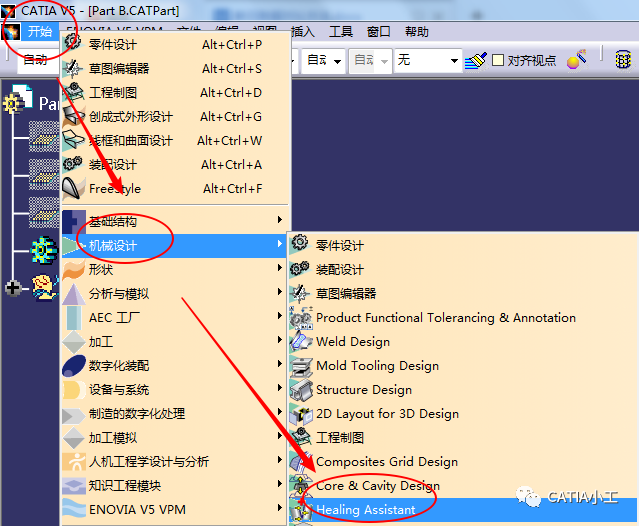Click the Weld Design icon

pyautogui.click(x=301, y=341)
